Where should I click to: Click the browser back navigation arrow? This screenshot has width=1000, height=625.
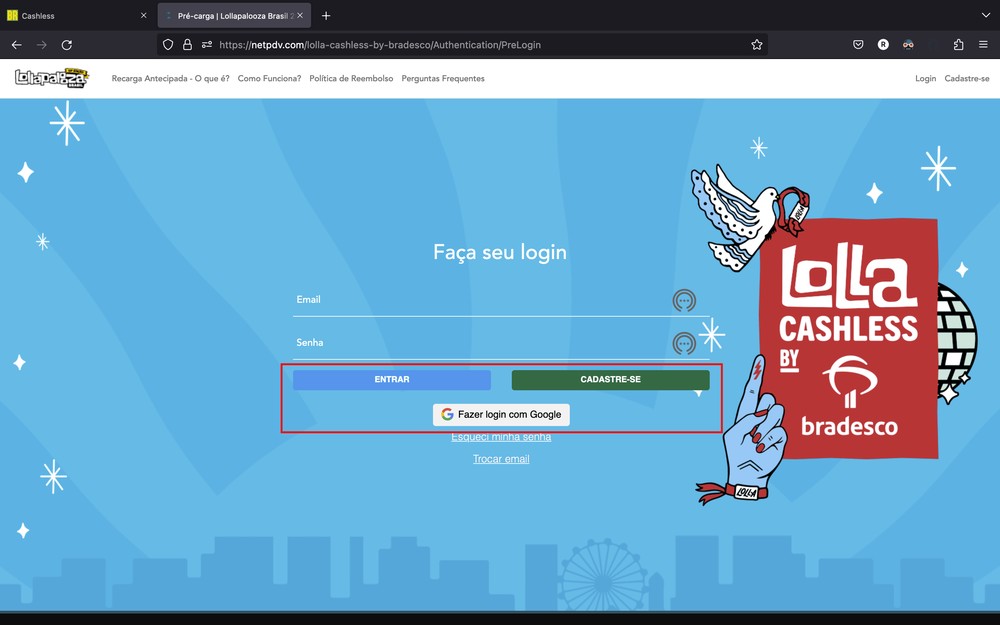coord(16,44)
